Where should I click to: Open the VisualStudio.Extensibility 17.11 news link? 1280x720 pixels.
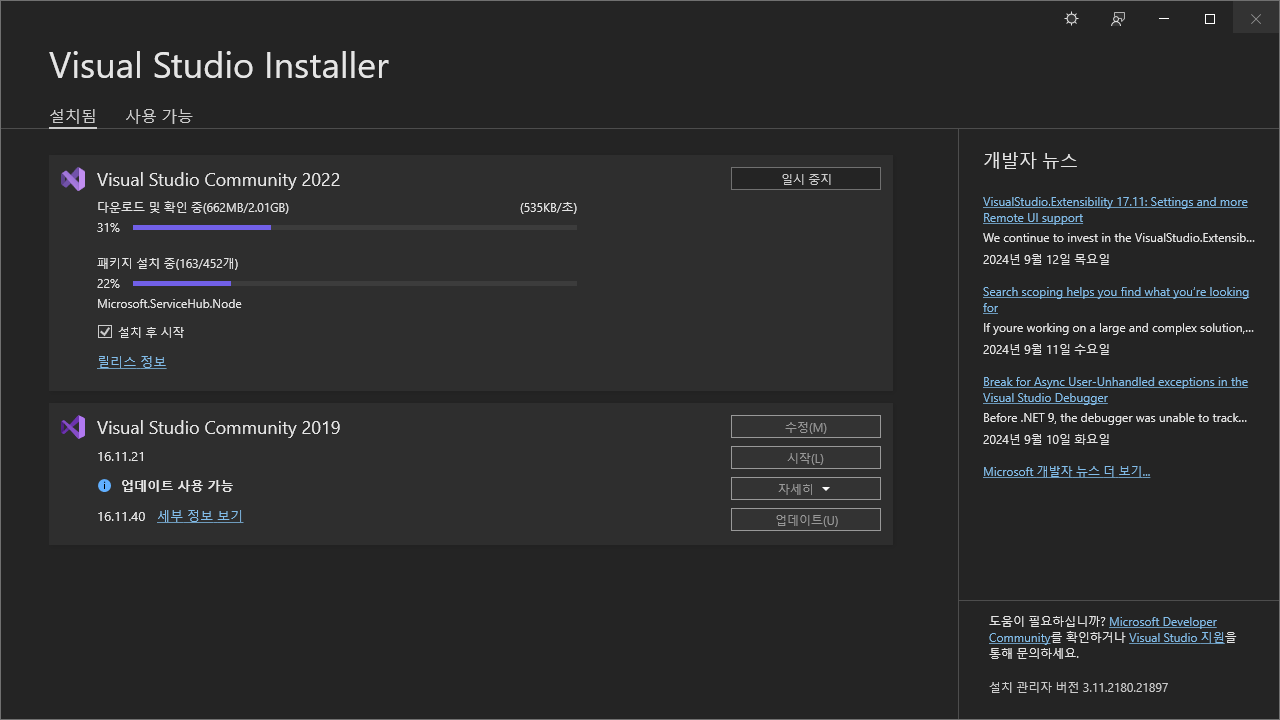point(1115,210)
